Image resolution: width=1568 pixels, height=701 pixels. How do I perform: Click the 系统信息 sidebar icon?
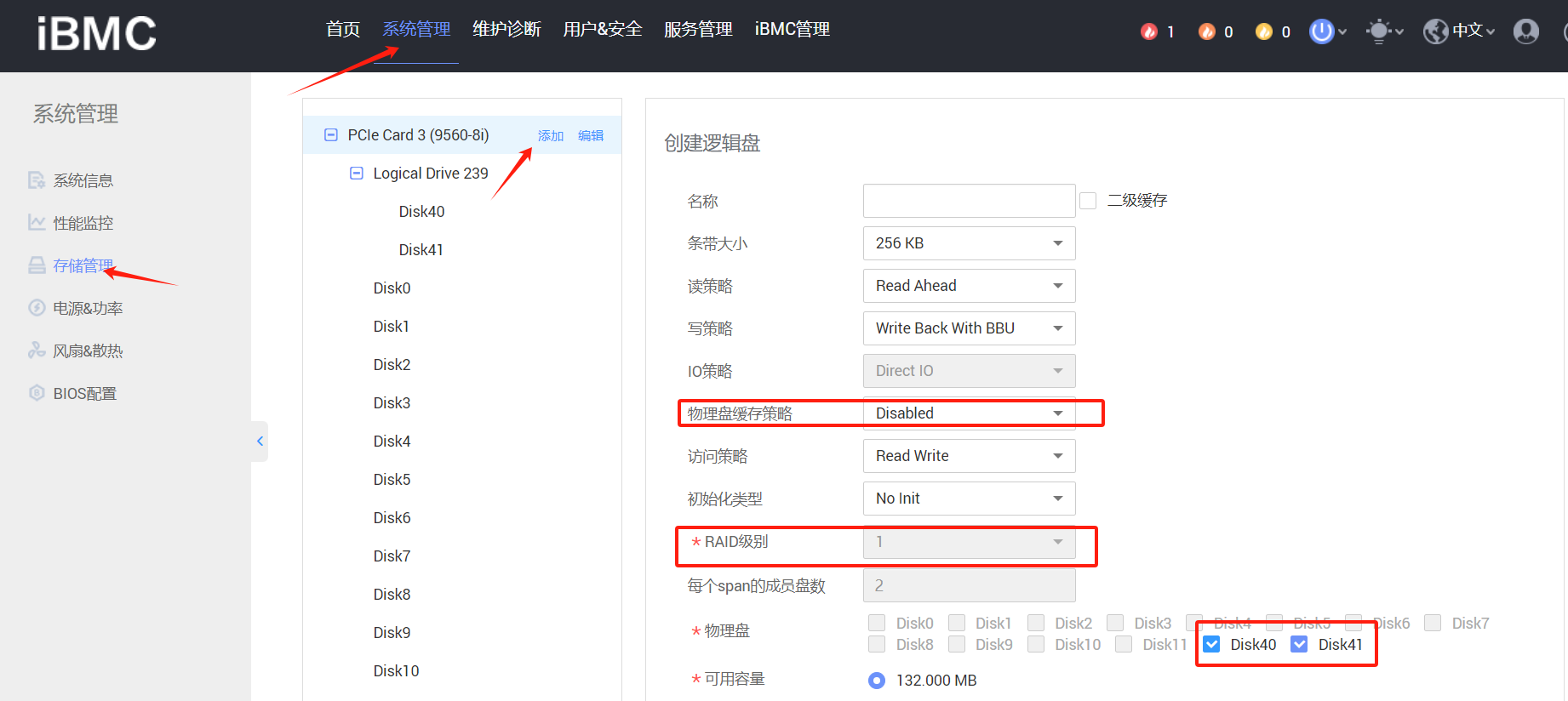[37, 180]
